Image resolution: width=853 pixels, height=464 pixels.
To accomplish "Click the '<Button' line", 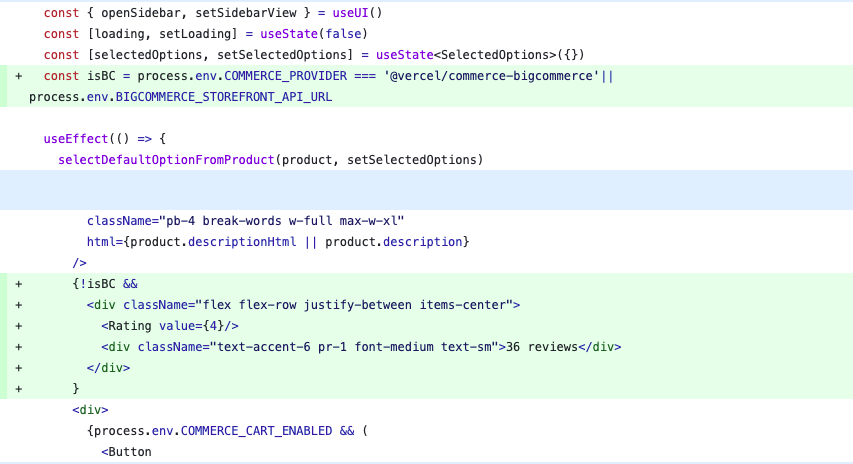I will [x=126, y=452].
